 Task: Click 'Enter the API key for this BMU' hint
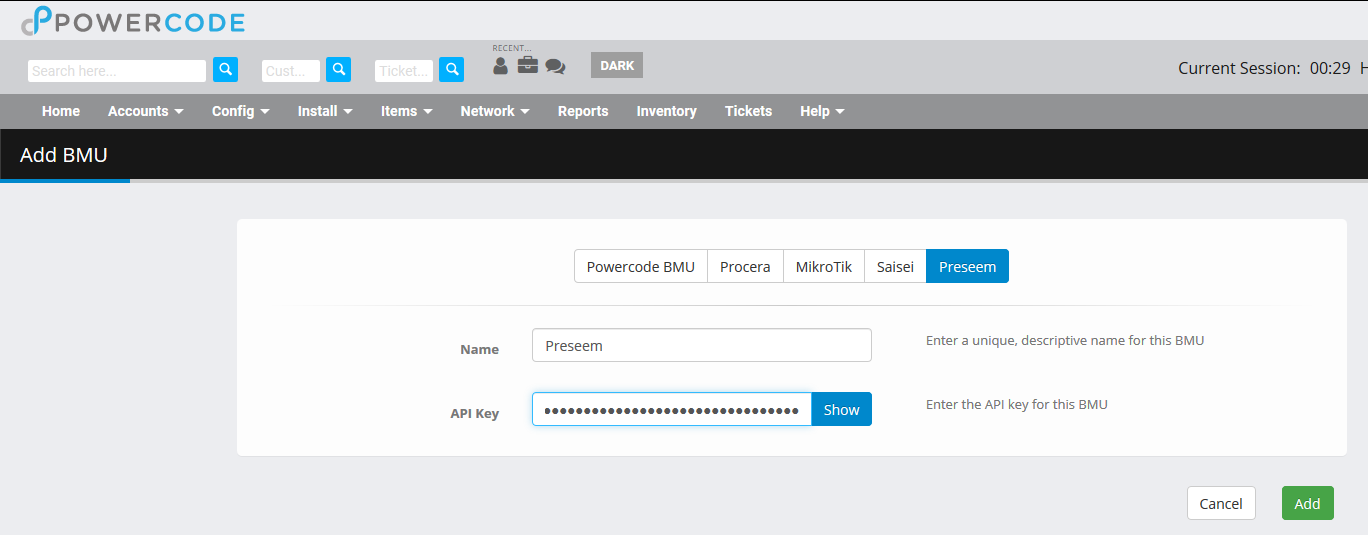point(1017,404)
